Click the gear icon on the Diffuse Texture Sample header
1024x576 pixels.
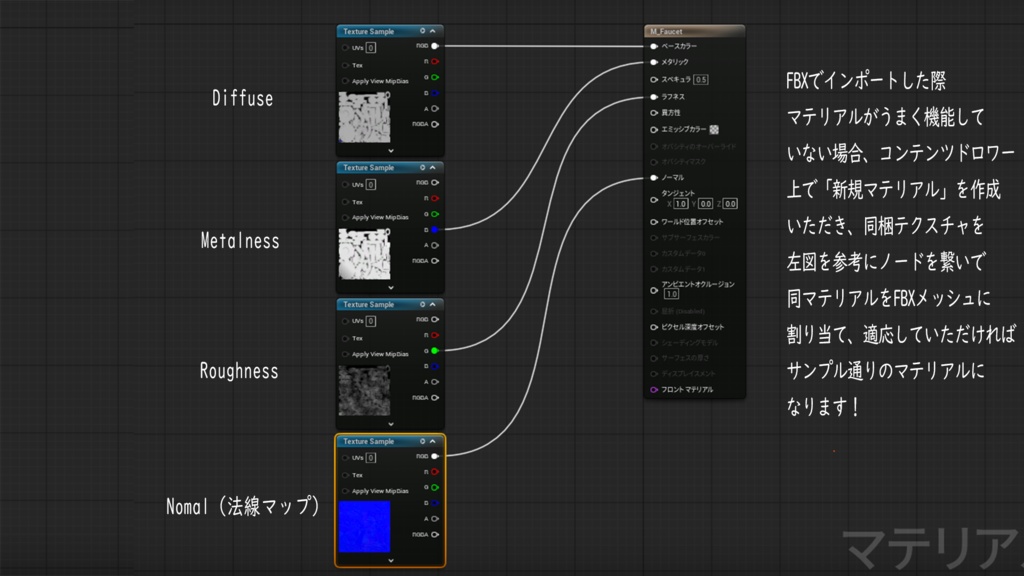[423, 31]
